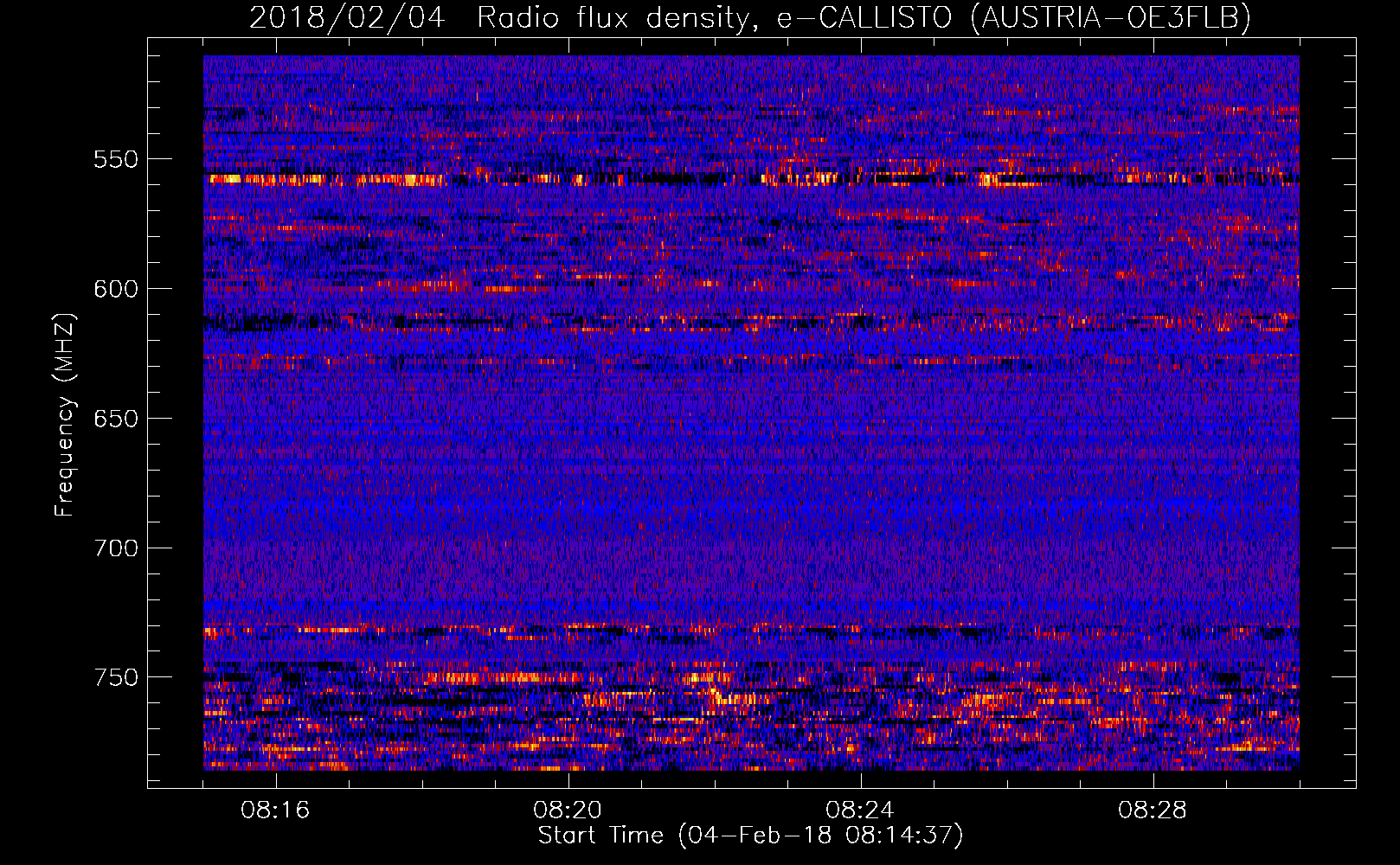Screen dimensions: 1400x865
Task: Select the 750 frequency tick label
Action: click(116, 677)
